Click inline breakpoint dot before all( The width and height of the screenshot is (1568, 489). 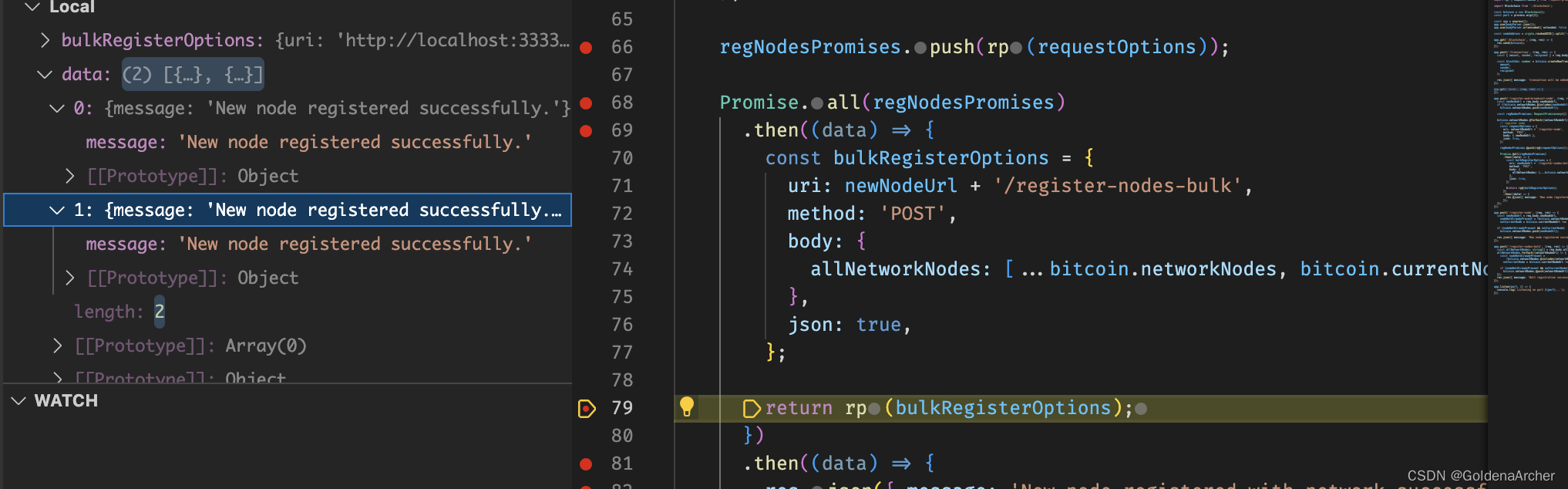coord(817,104)
